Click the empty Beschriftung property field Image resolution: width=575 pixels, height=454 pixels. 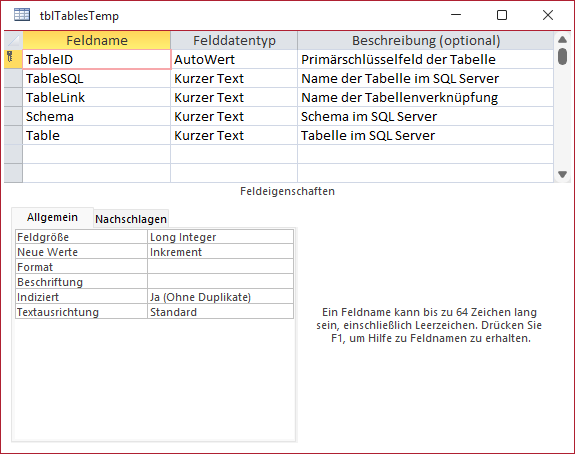tap(220, 282)
